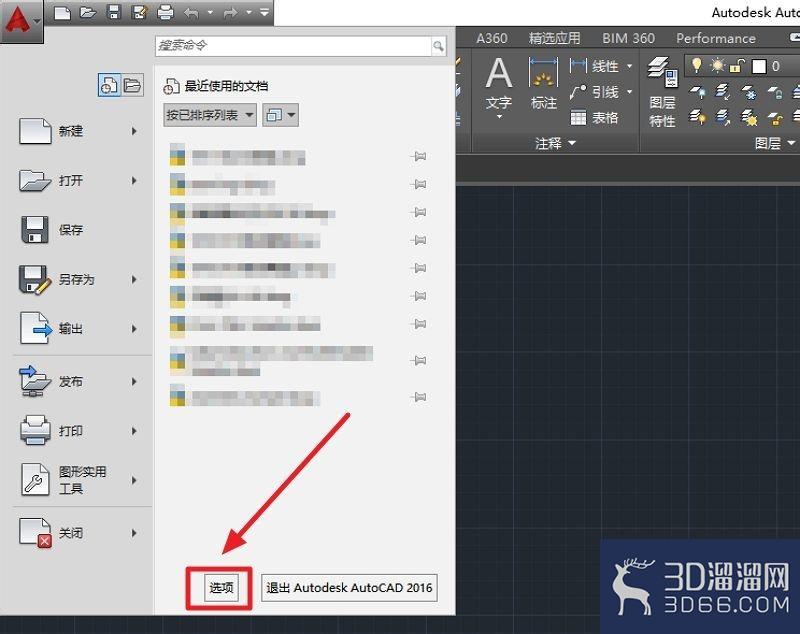800x634 pixels.
Task: Open Customize Quick Access Toolbar dropdown
Action: (x=264, y=12)
